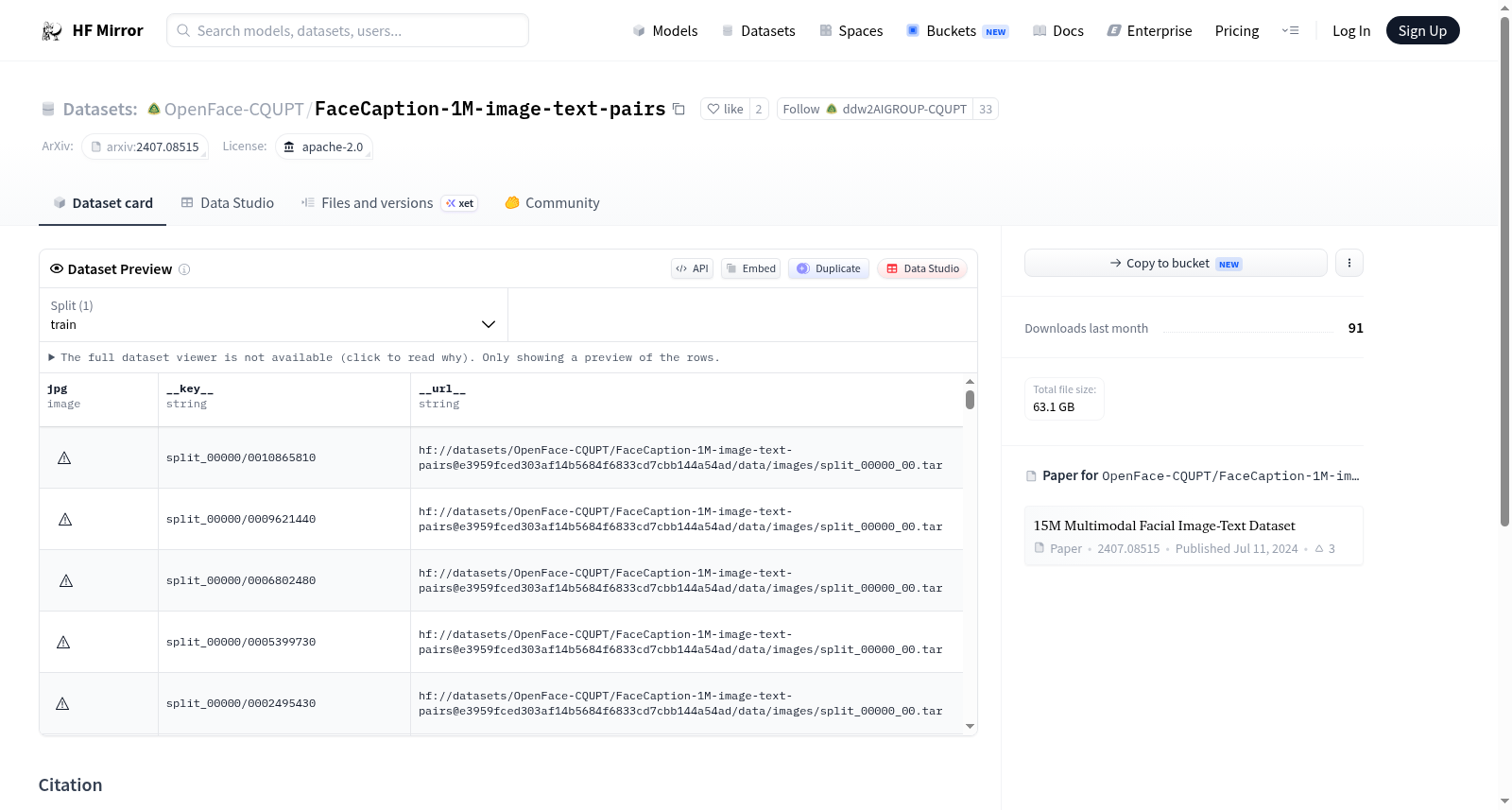
Task: Click the Copy to bucket button
Action: click(1176, 263)
